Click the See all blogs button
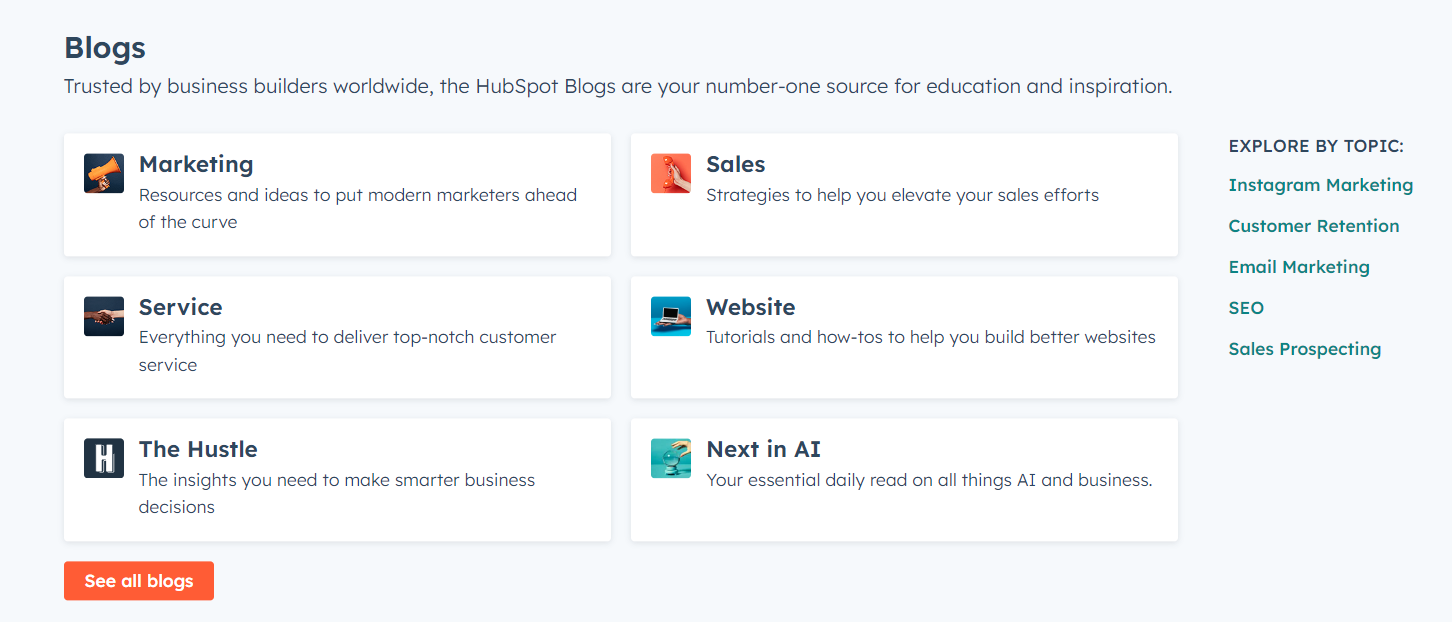The image size is (1452, 622). point(138,580)
